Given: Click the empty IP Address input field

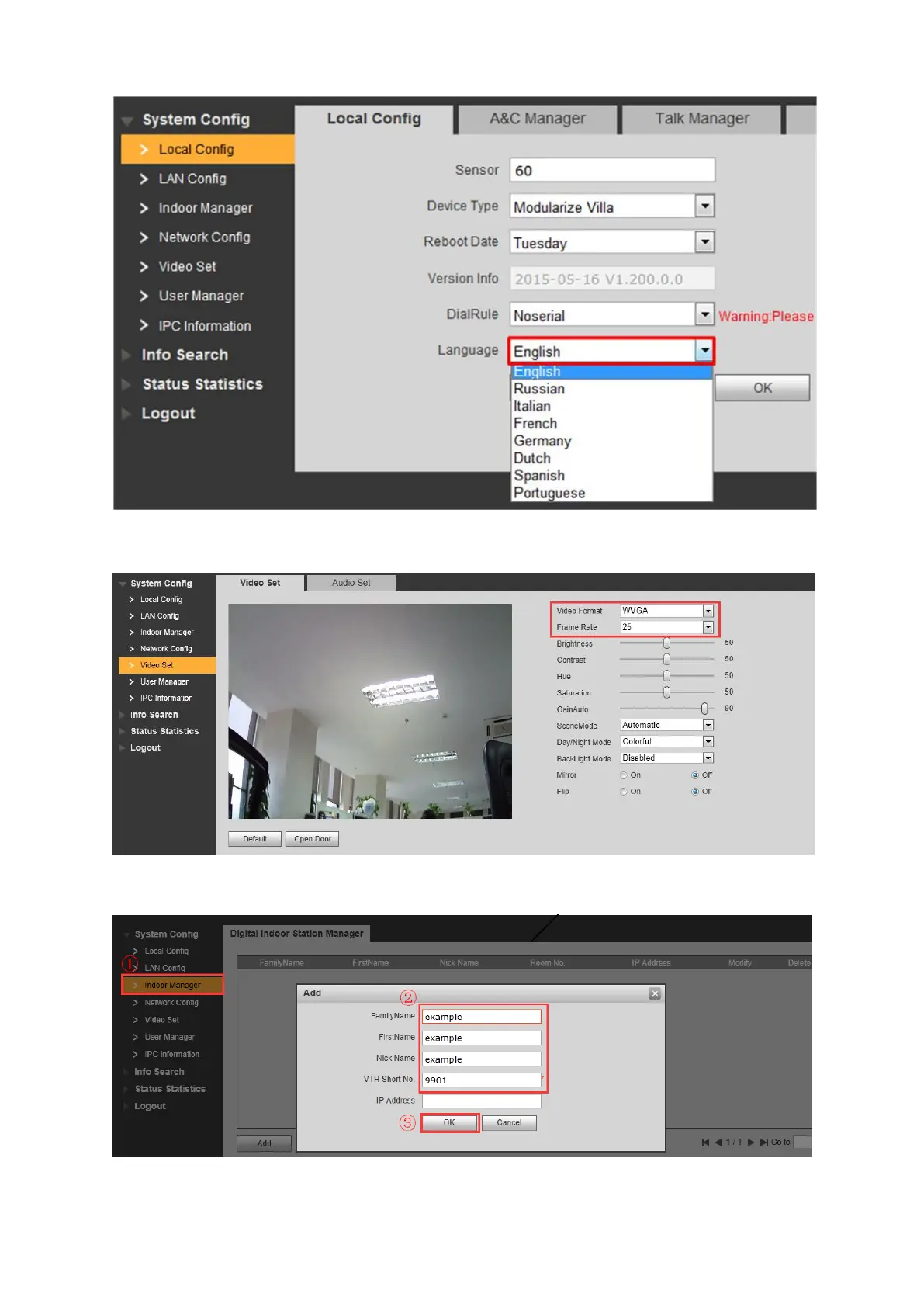Looking at the screenshot, I should click(x=481, y=1101).
